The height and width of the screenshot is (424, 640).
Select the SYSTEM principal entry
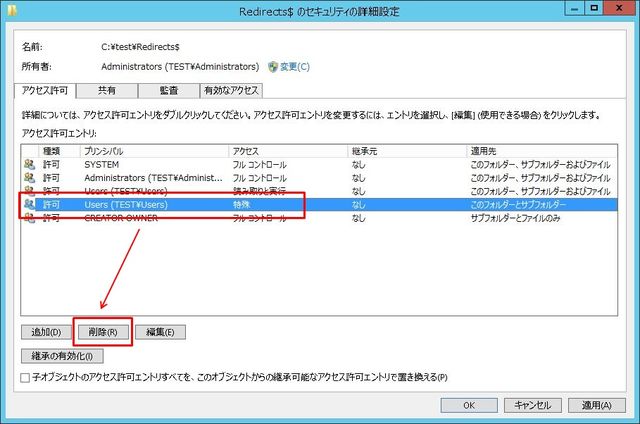point(319,164)
